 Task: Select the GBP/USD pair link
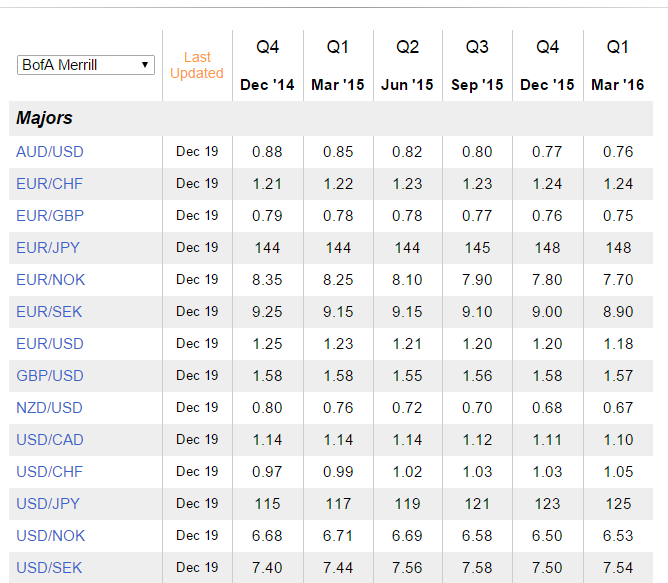coord(50,375)
